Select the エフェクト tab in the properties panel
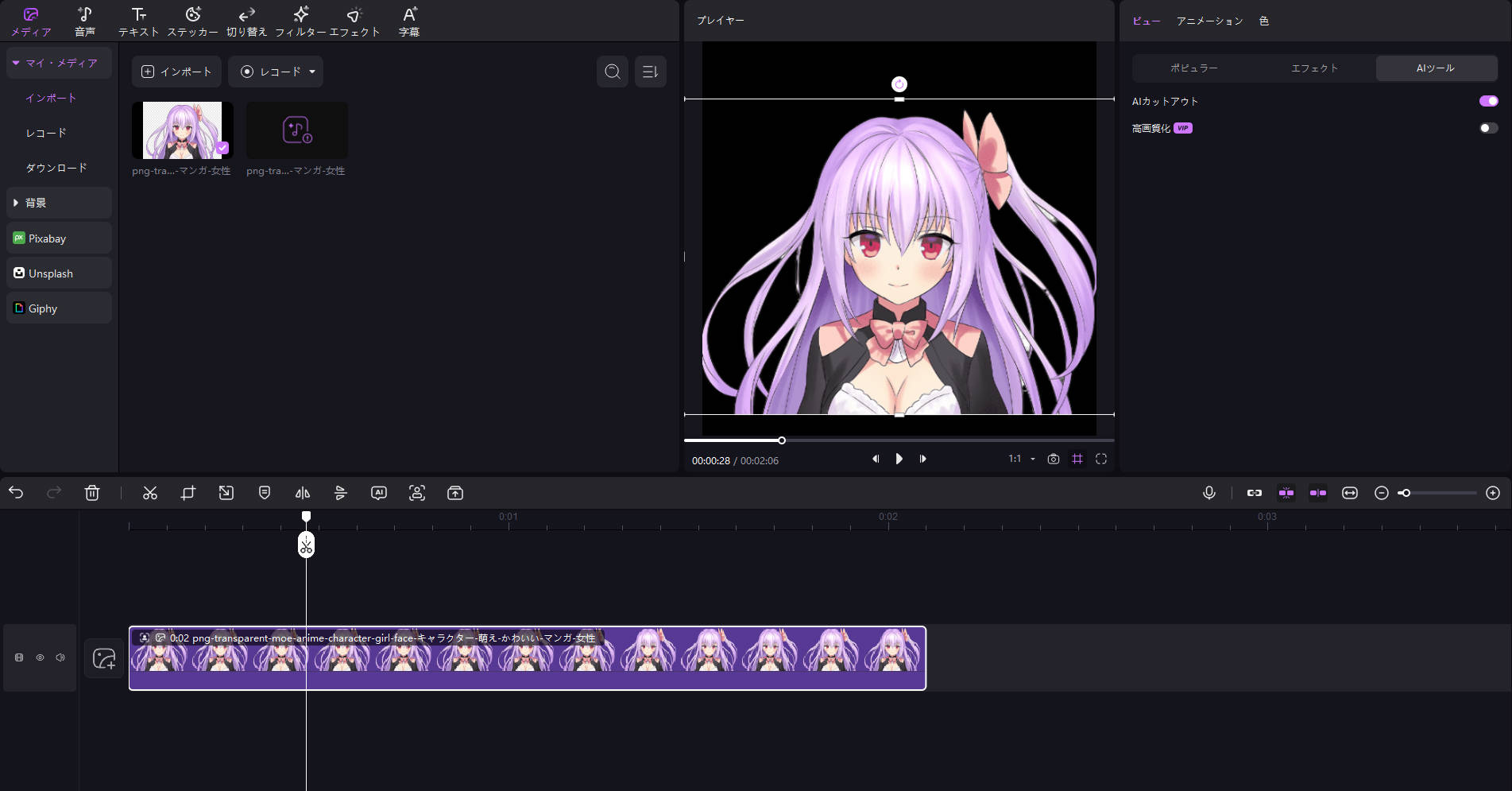This screenshot has width=1512, height=791. (x=1314, y=68)
